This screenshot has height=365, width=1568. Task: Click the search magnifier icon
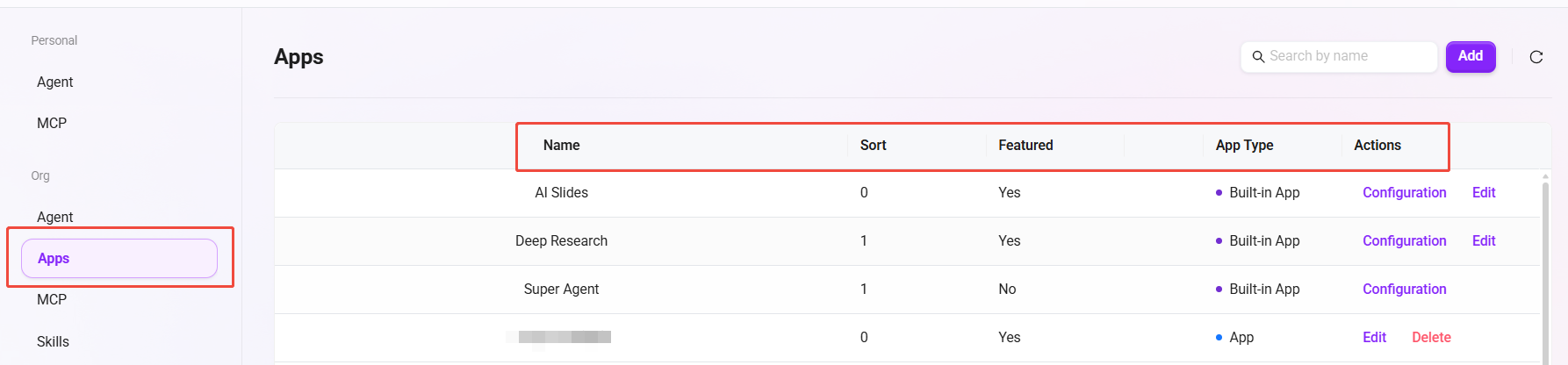[1258, 57]
